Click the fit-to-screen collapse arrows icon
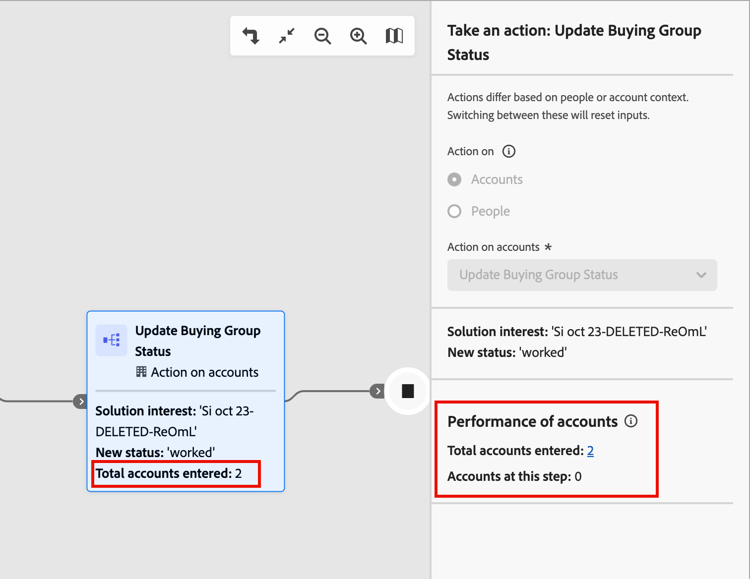The width and height of the screenshot is (750, 579). point(287,36)
